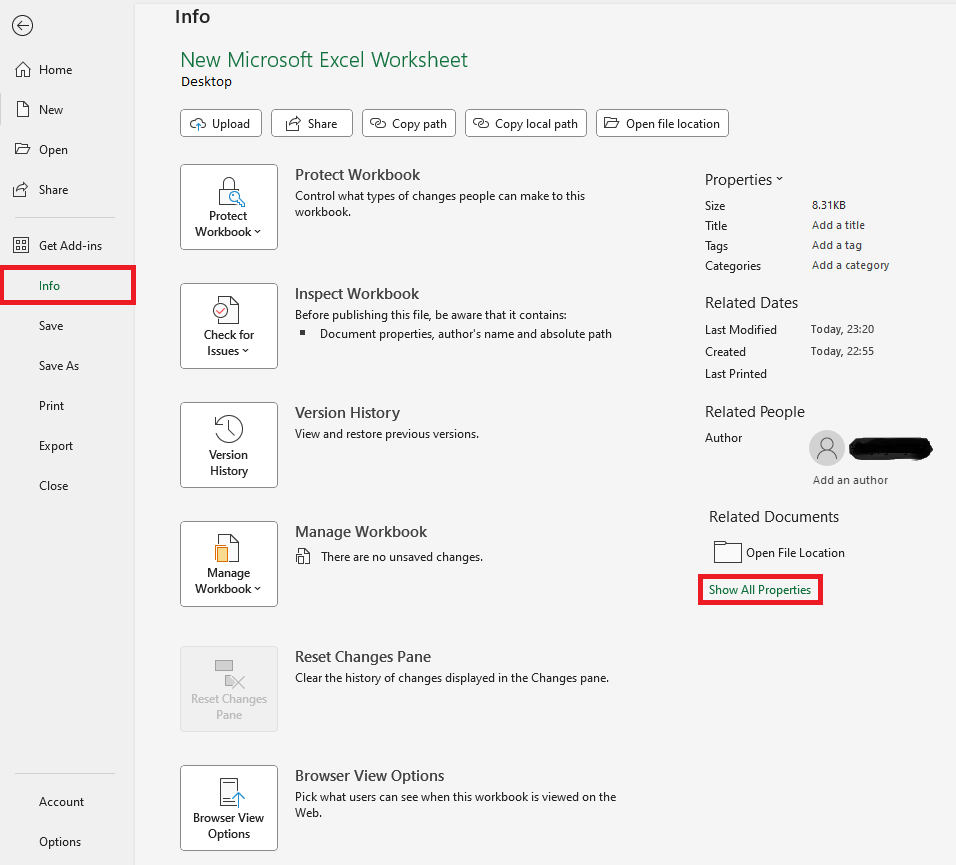Click the Copy path button label
Screen dimensions: 956x865
(x=419, y=124)
